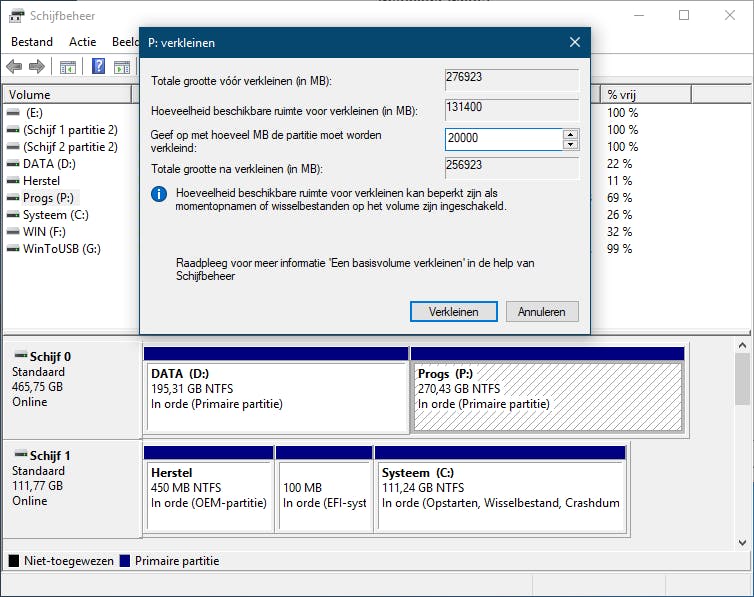The height and width of the screenshot is (597, 754).
Task: Maximize the Schijfbeheer window
Action: click(x=684, y=15)
